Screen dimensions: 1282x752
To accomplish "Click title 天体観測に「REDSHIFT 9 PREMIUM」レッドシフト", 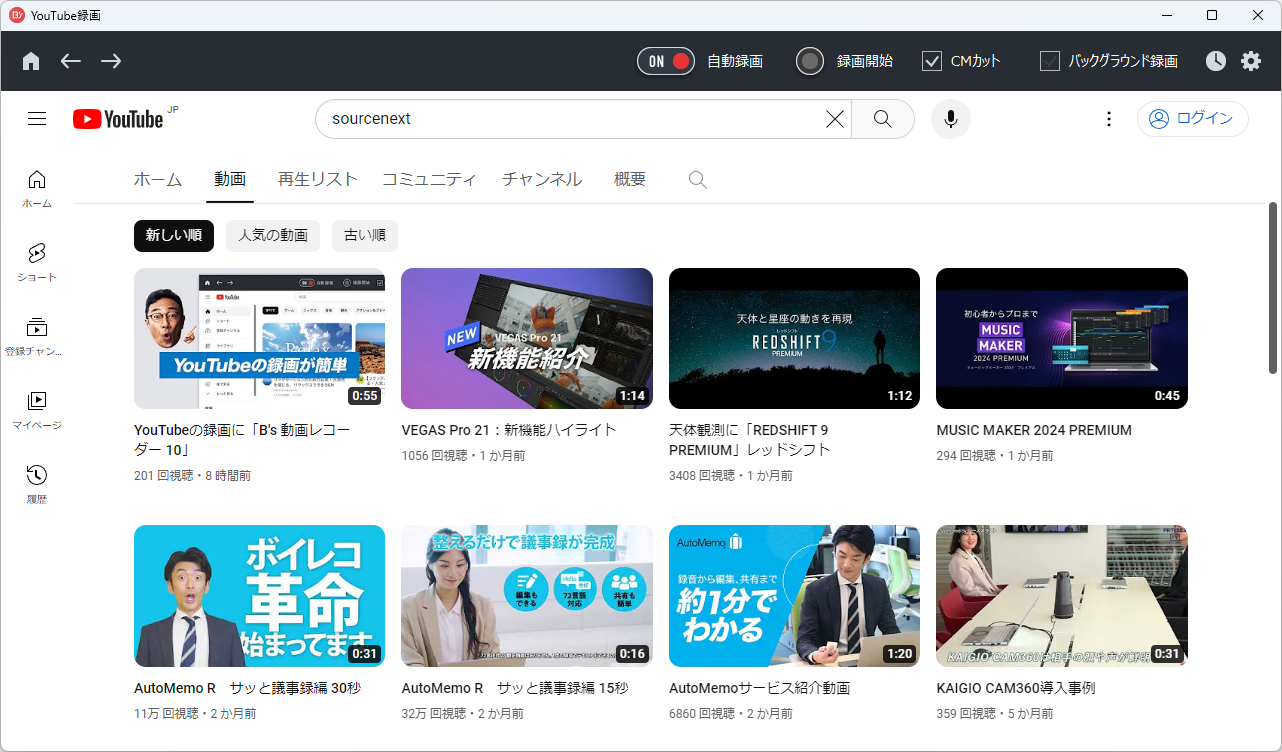I will pos(750,440).
